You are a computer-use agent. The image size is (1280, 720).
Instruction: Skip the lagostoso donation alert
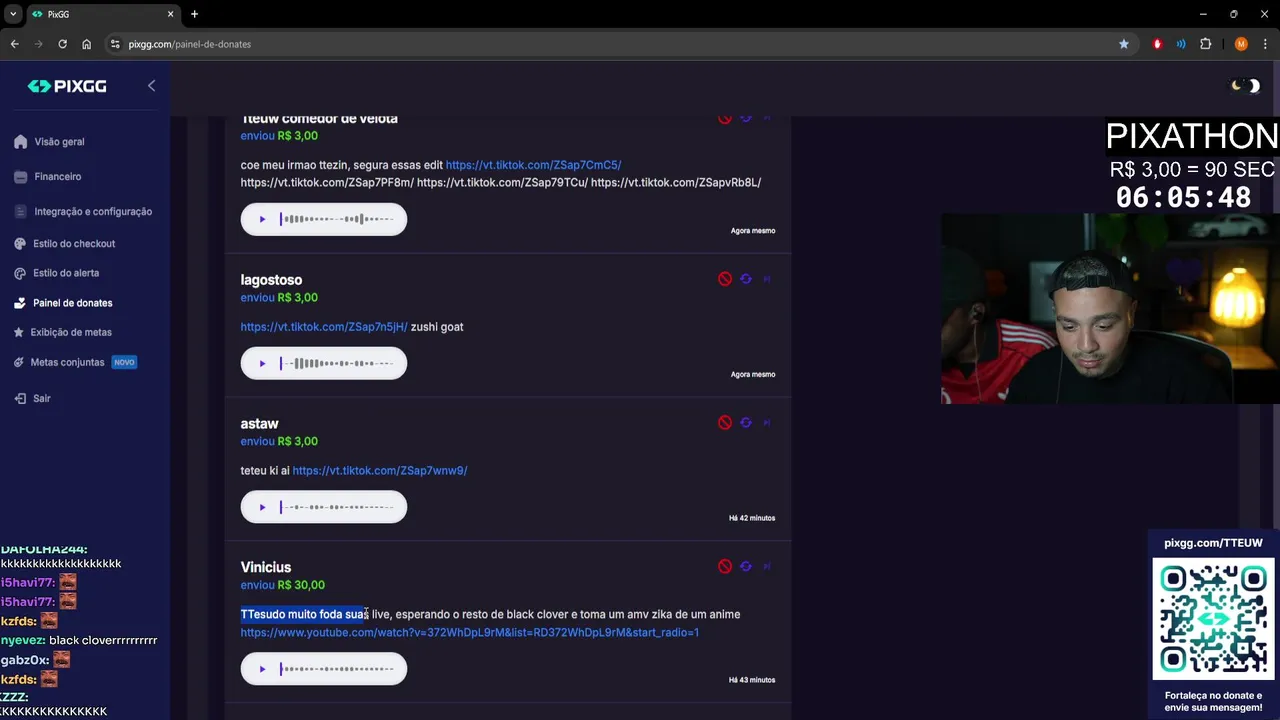[x=767, y=279]
